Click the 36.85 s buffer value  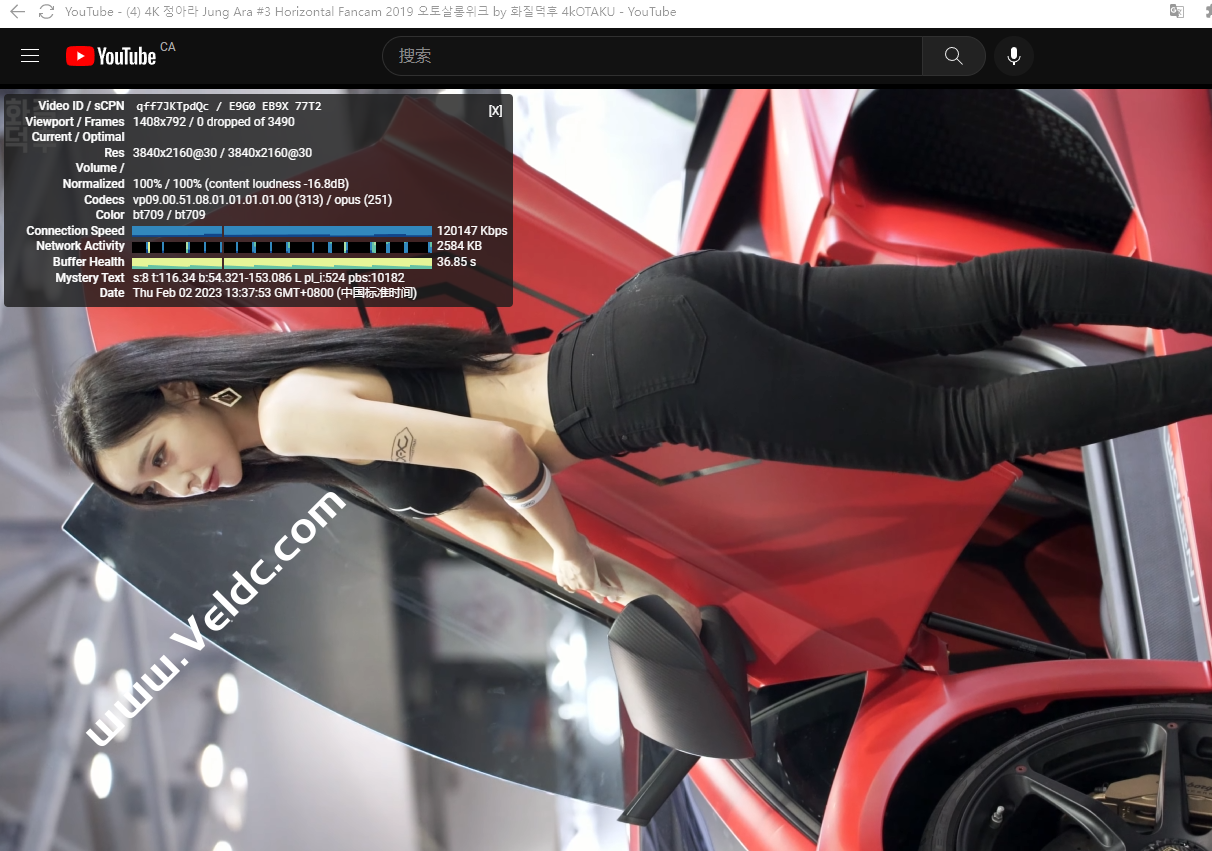coord(456,262)
